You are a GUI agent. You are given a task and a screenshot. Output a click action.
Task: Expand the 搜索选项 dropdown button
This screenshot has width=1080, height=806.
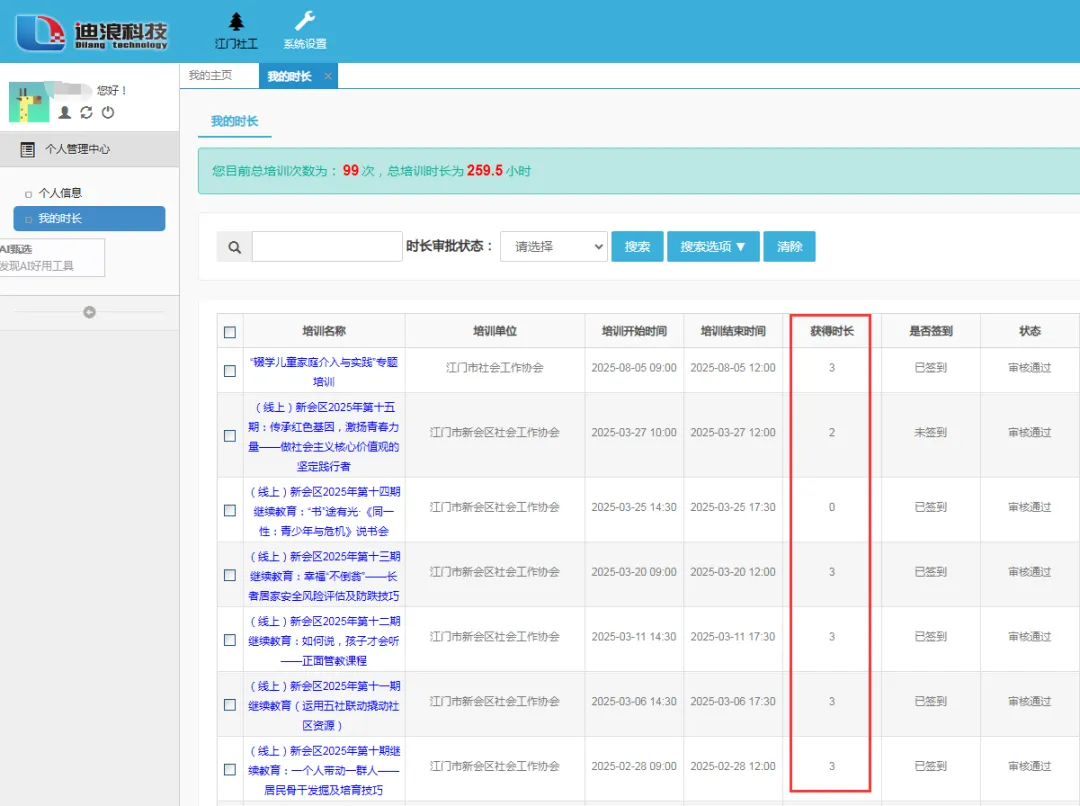click(712, 247)
